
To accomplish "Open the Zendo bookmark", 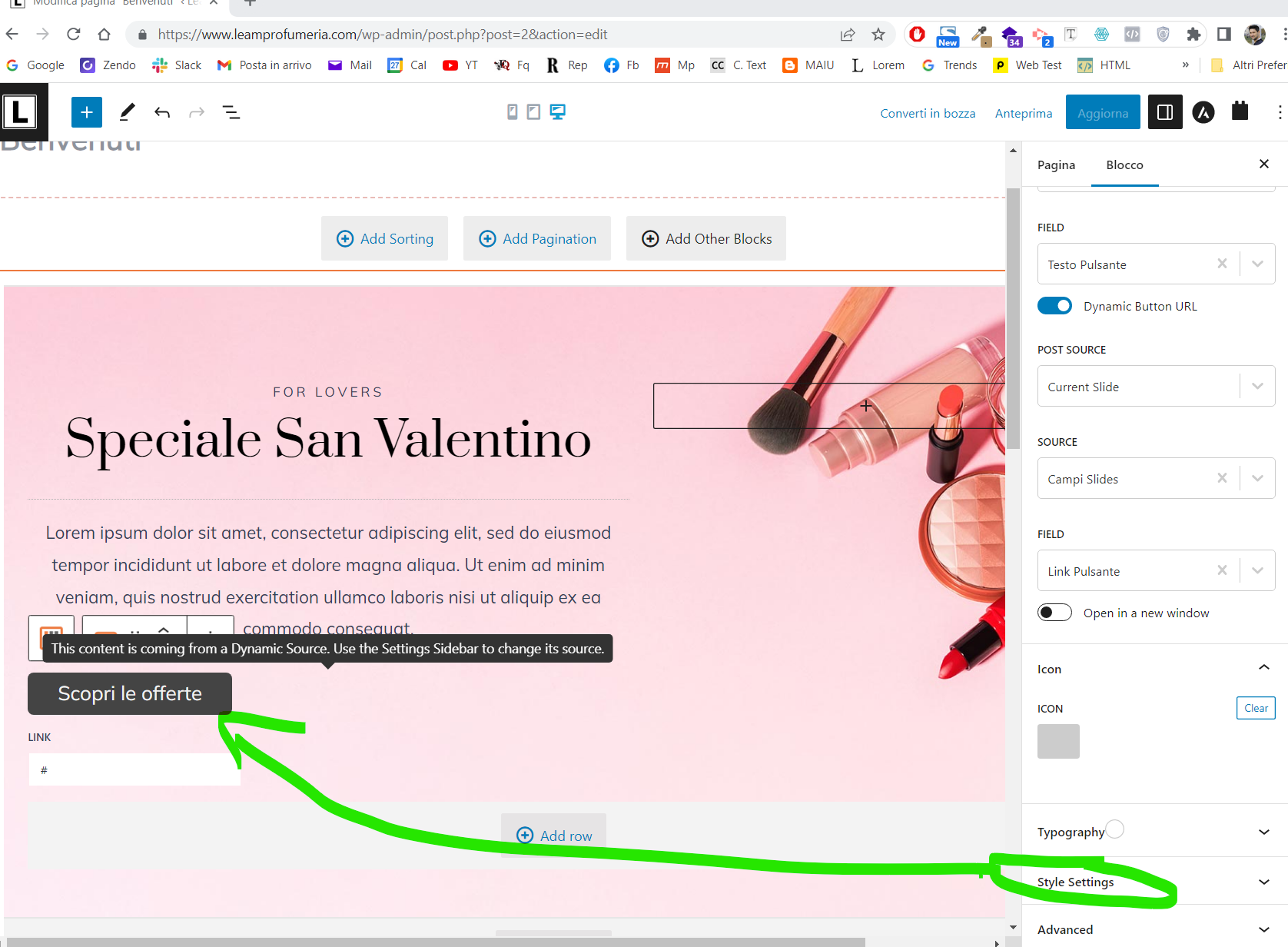I will [108, 65].
